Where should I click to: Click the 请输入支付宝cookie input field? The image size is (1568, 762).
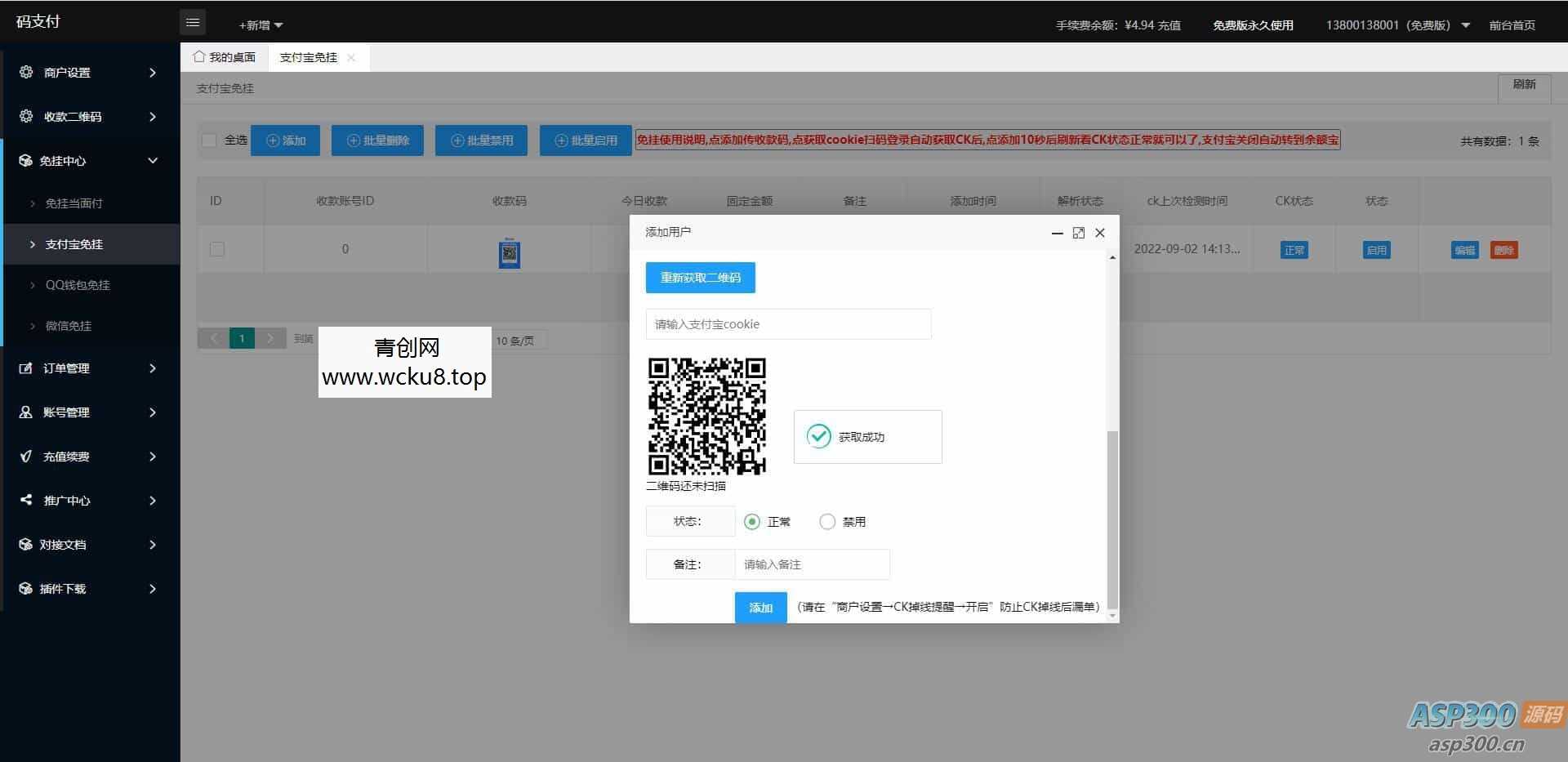tap(787, 323)
